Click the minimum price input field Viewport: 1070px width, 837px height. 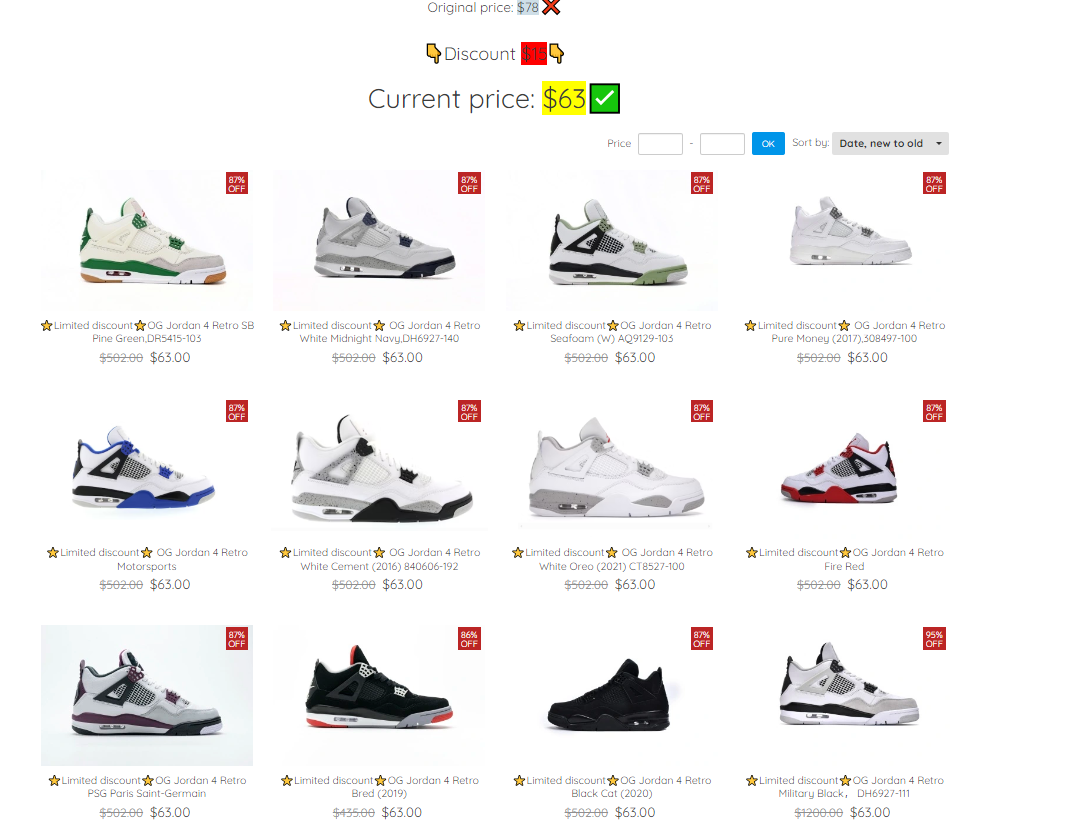660,144
